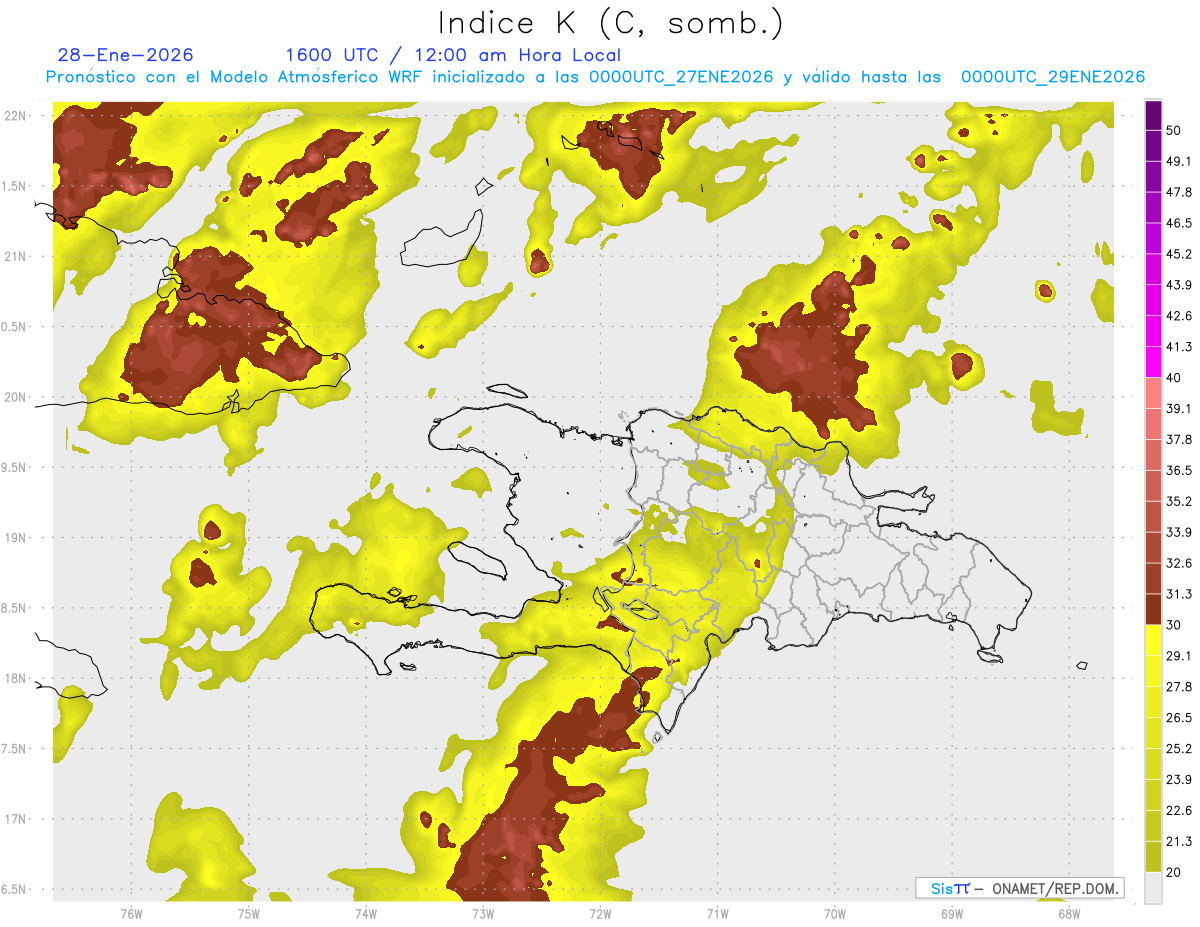
Task: Click the "43.9" color scale value
Action: click(x=1178, y=285)
